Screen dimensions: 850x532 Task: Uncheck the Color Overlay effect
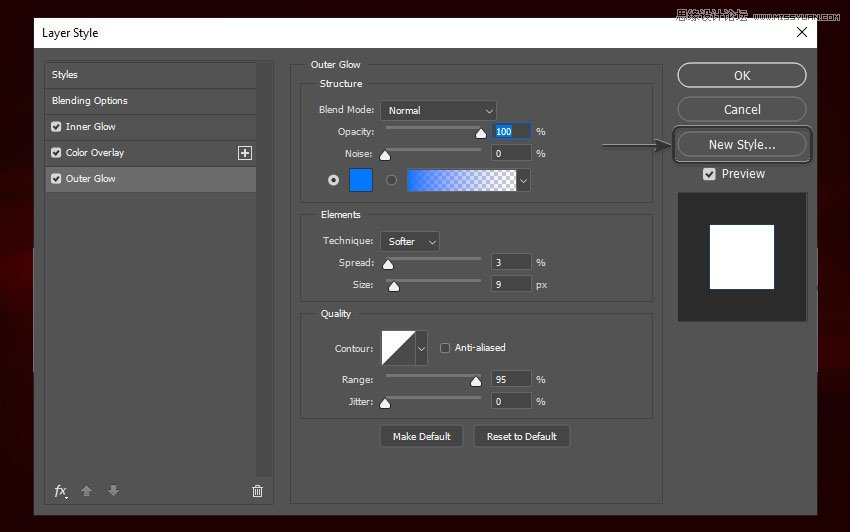click(x=56, y=153)
